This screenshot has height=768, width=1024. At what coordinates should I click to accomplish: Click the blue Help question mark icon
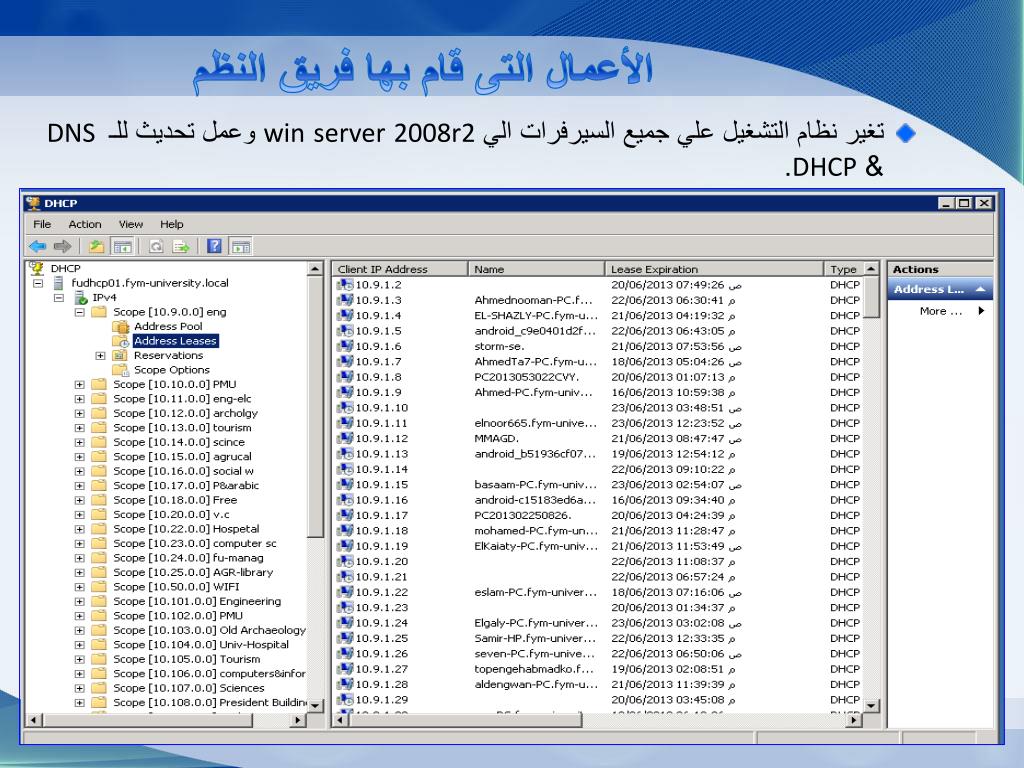pos(214,246)
